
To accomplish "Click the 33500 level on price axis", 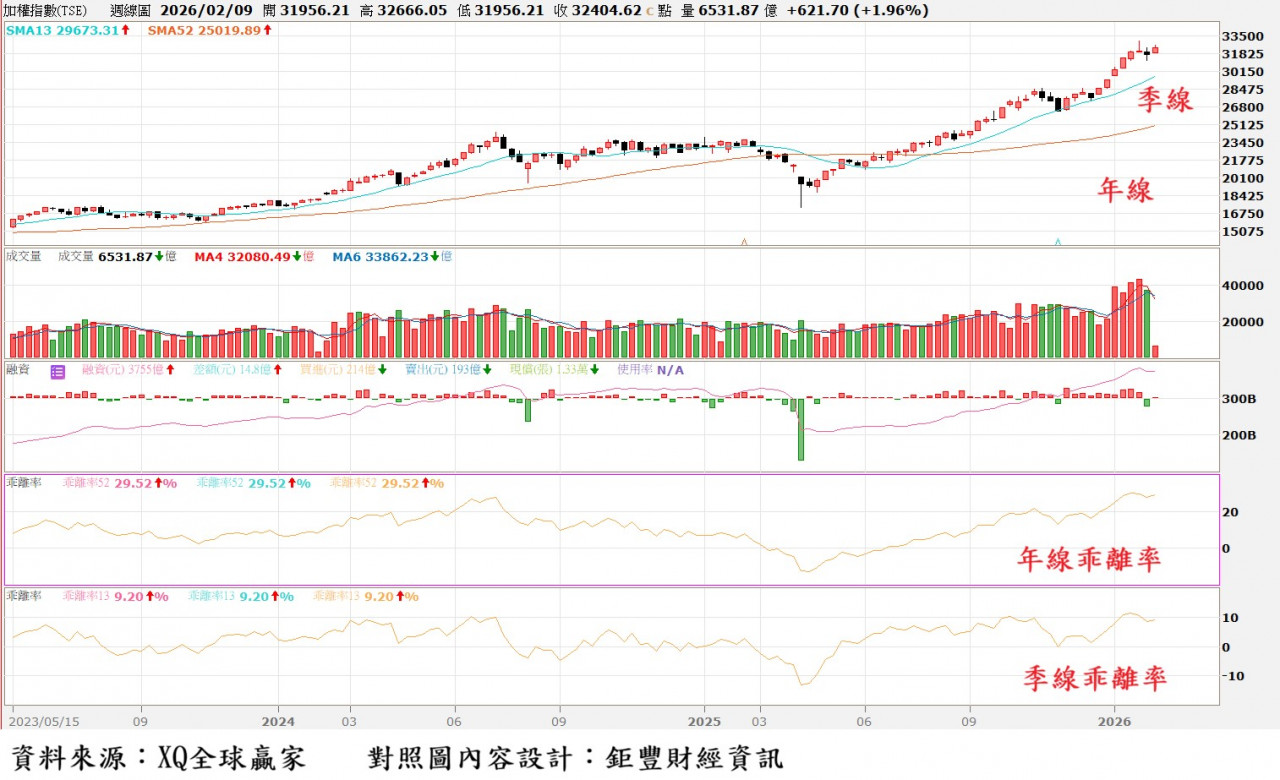I will 1243,36.
